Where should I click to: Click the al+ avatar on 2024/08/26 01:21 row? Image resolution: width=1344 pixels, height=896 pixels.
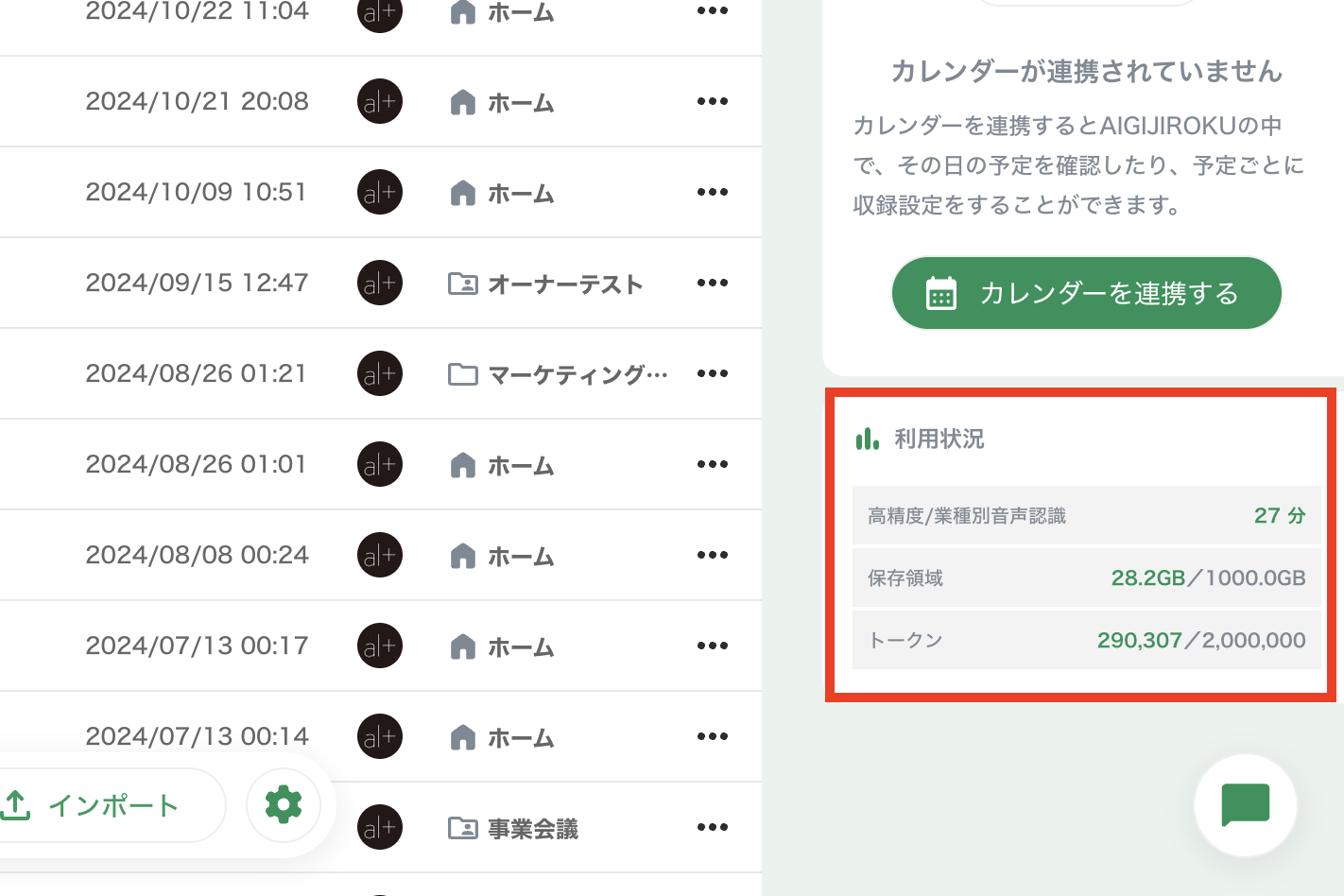(380, 373)
